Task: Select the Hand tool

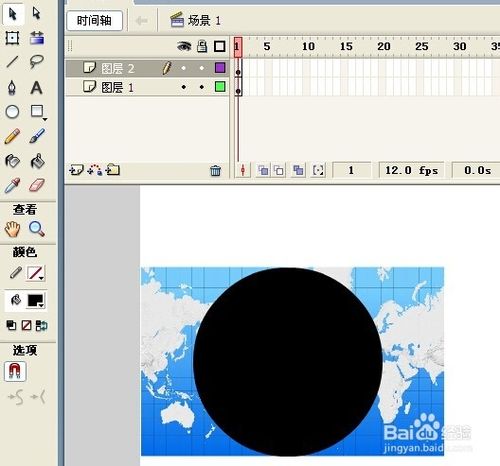Action: (x=12, y=229)
